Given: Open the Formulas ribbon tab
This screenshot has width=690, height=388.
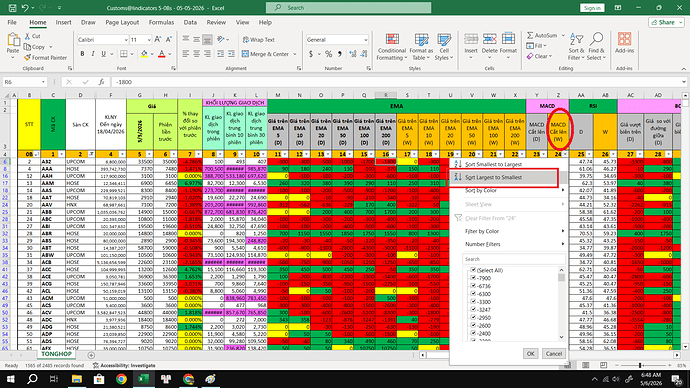Looking at the screenshot, I should (x=161, y=22).
